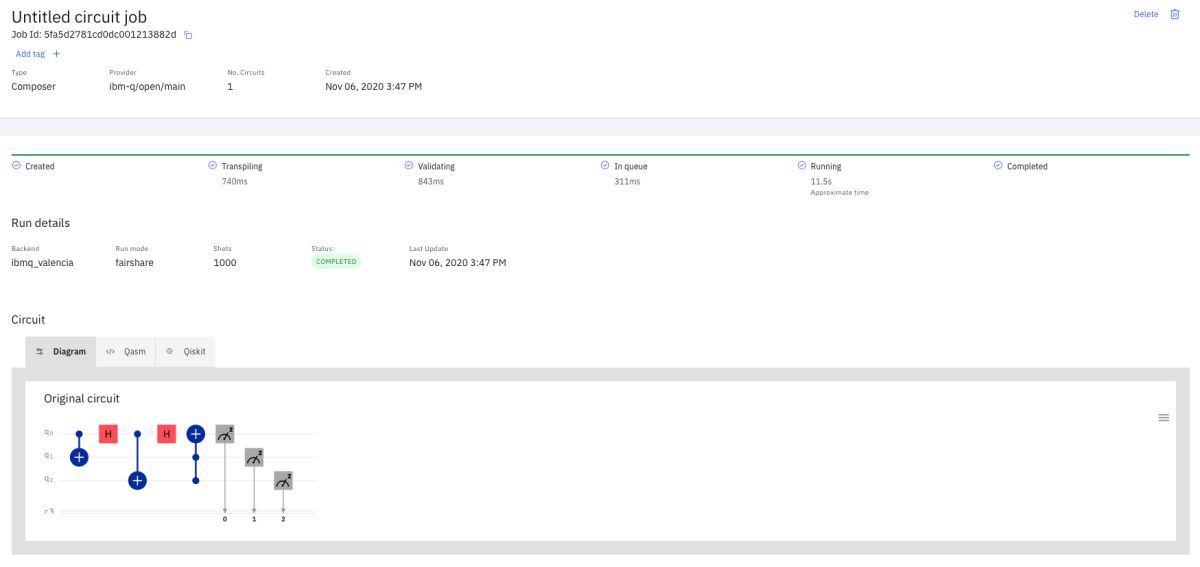Click the Delete link
This screenshot has width=1200, height=567.
tap(1146, 14)
